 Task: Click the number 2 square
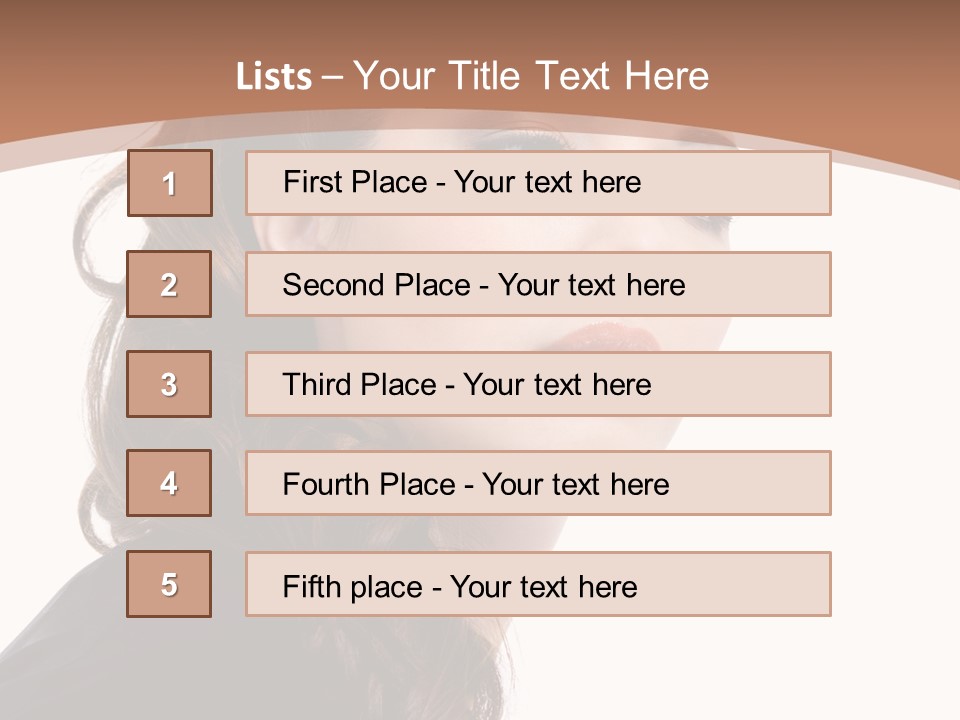pos(169,284)
